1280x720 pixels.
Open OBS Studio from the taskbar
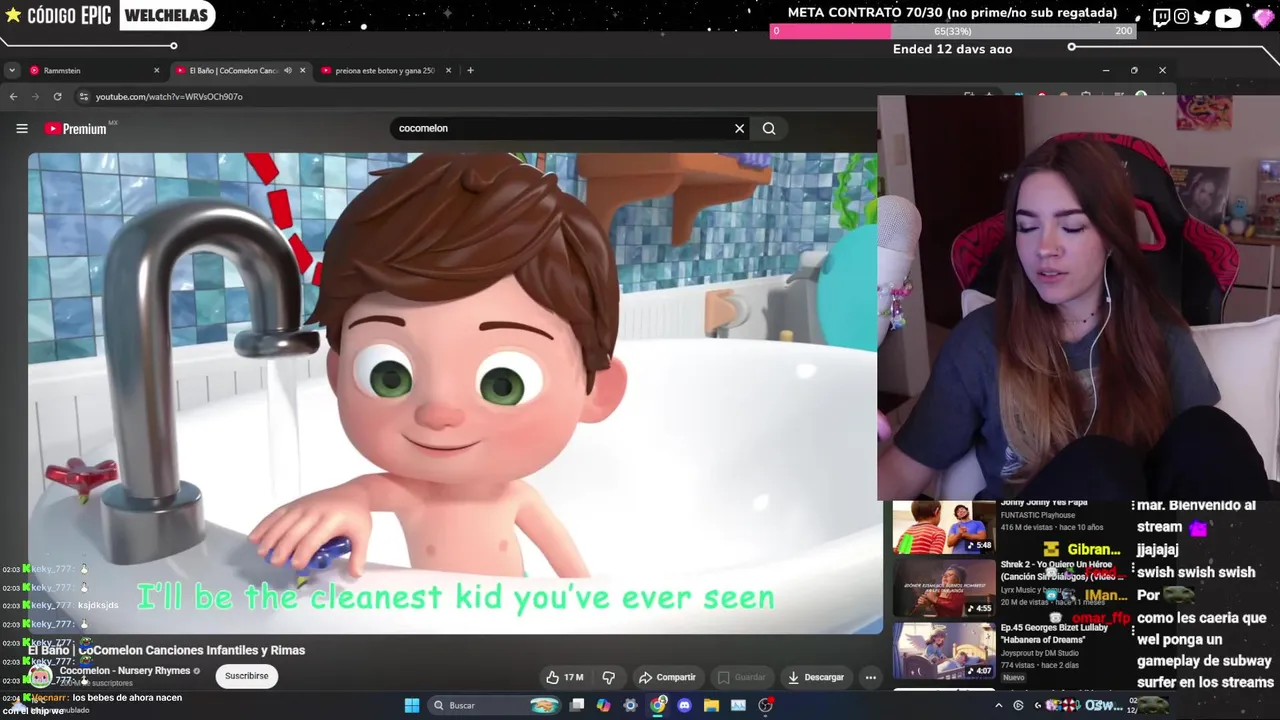tap(765, 705)
